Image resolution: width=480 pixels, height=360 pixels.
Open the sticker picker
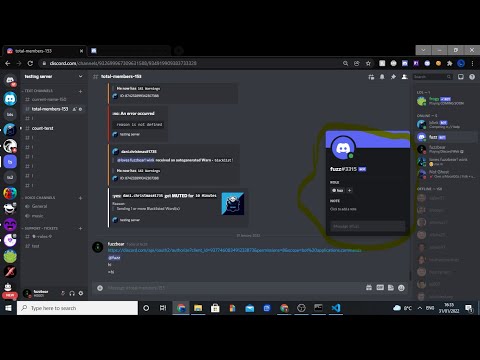391,288
